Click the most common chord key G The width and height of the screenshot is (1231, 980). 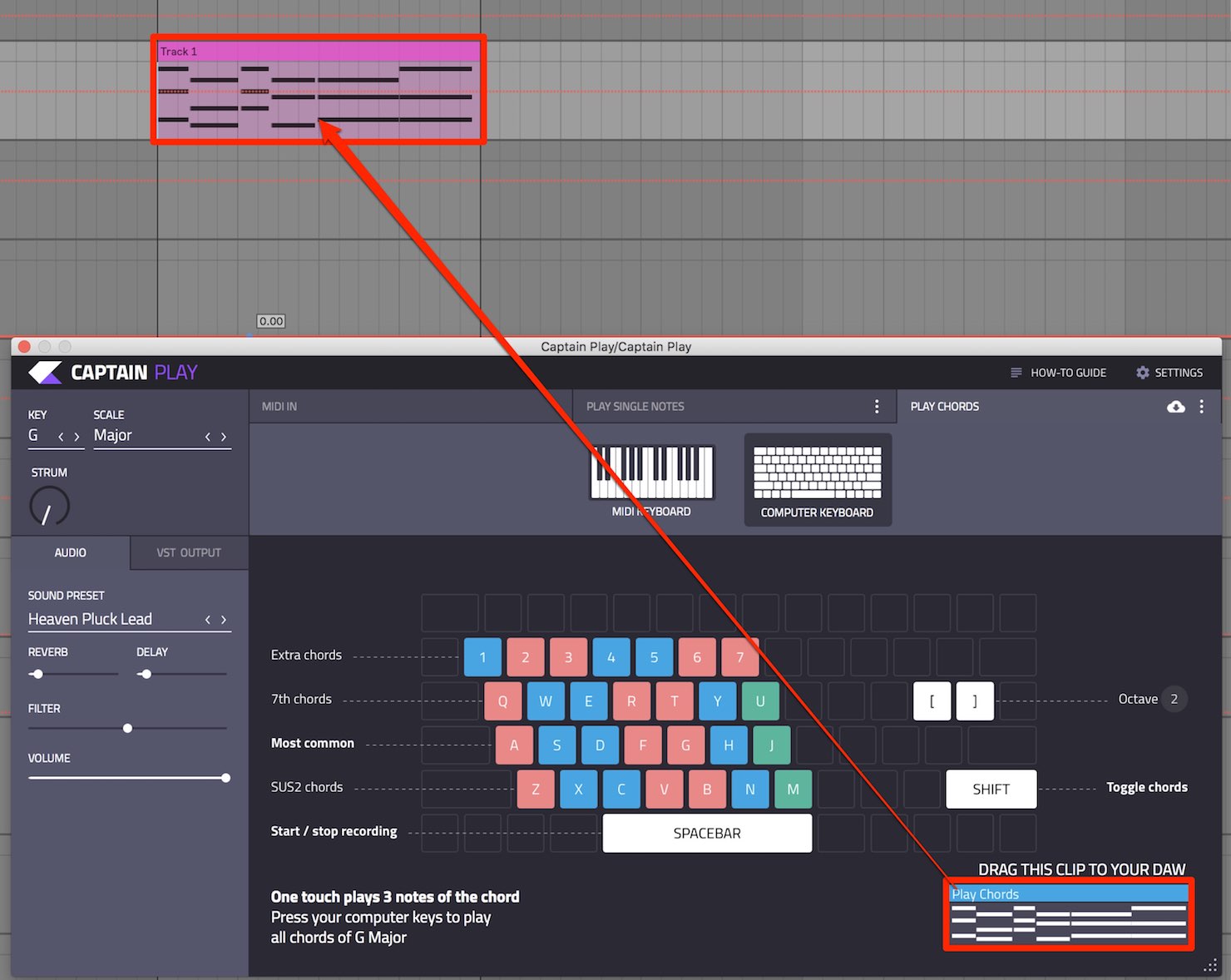(686, 745)
